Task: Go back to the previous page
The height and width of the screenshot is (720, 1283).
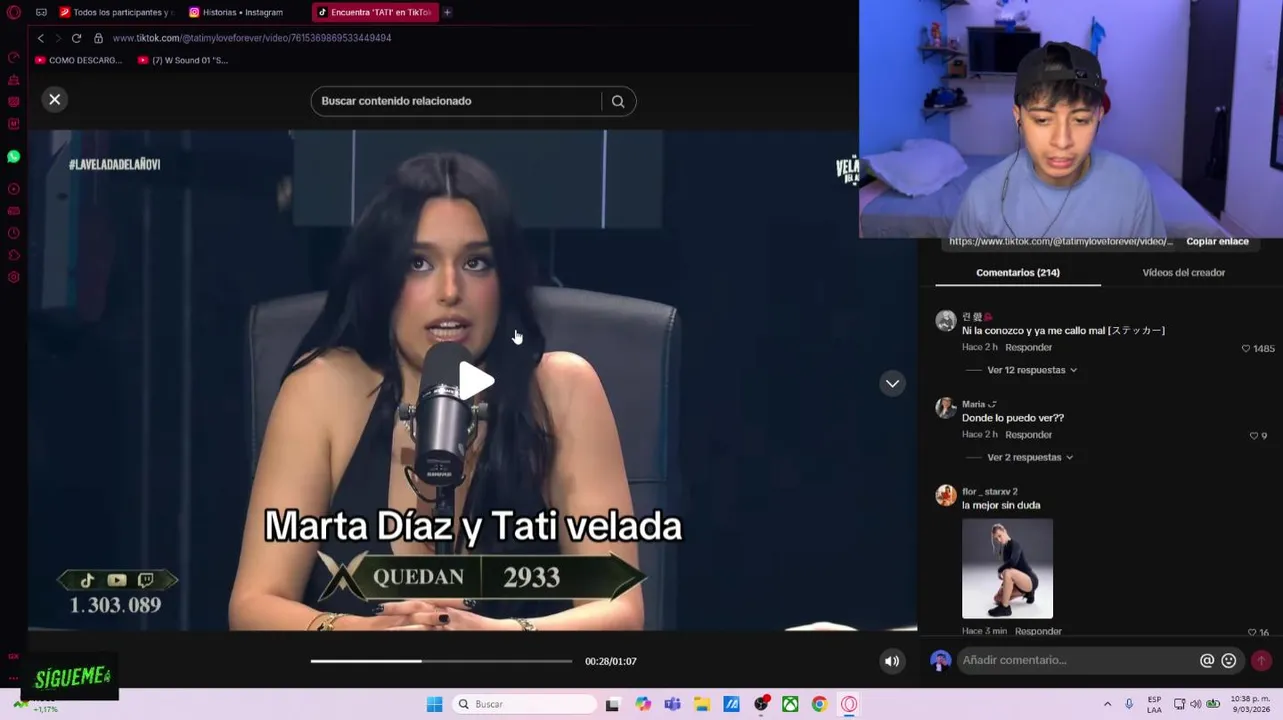Action: 40,38
